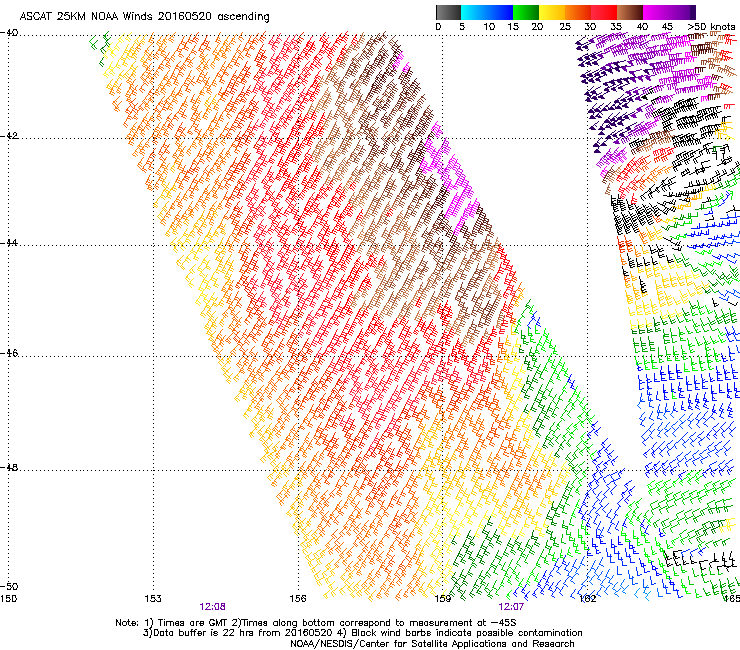Click the "156" longitude axis label
The height and width of the screenshot is (650, 740).
298,599
